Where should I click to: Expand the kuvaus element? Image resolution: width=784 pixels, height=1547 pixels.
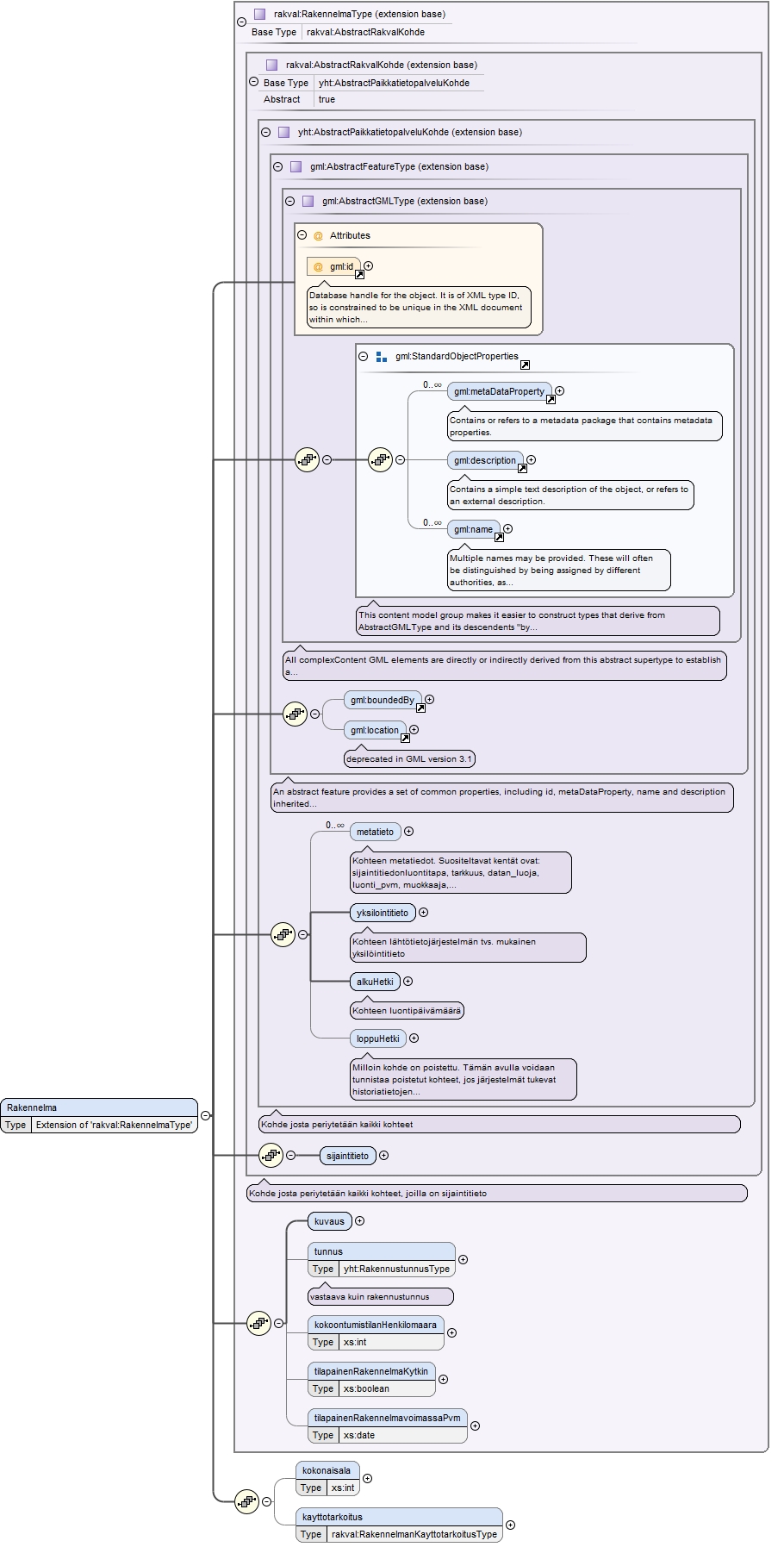click(360, 1220)
